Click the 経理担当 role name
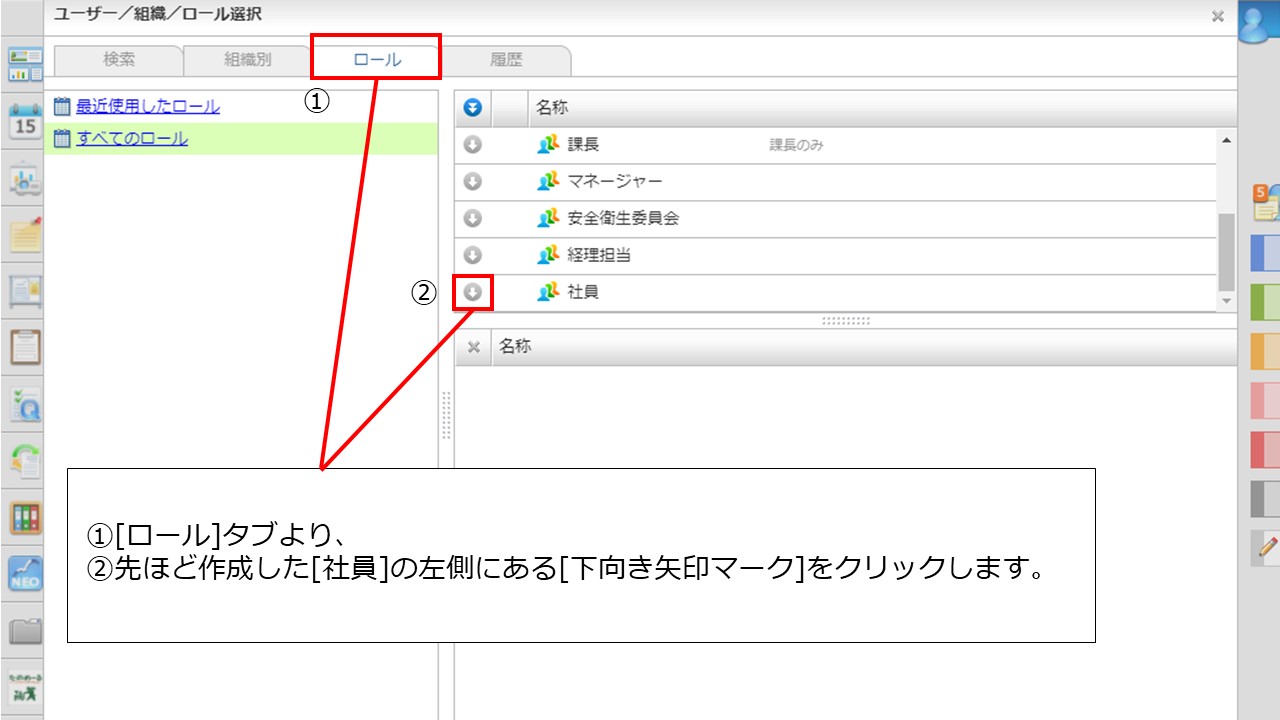The width and height of the screenshot is (1280, 720). 599,255
